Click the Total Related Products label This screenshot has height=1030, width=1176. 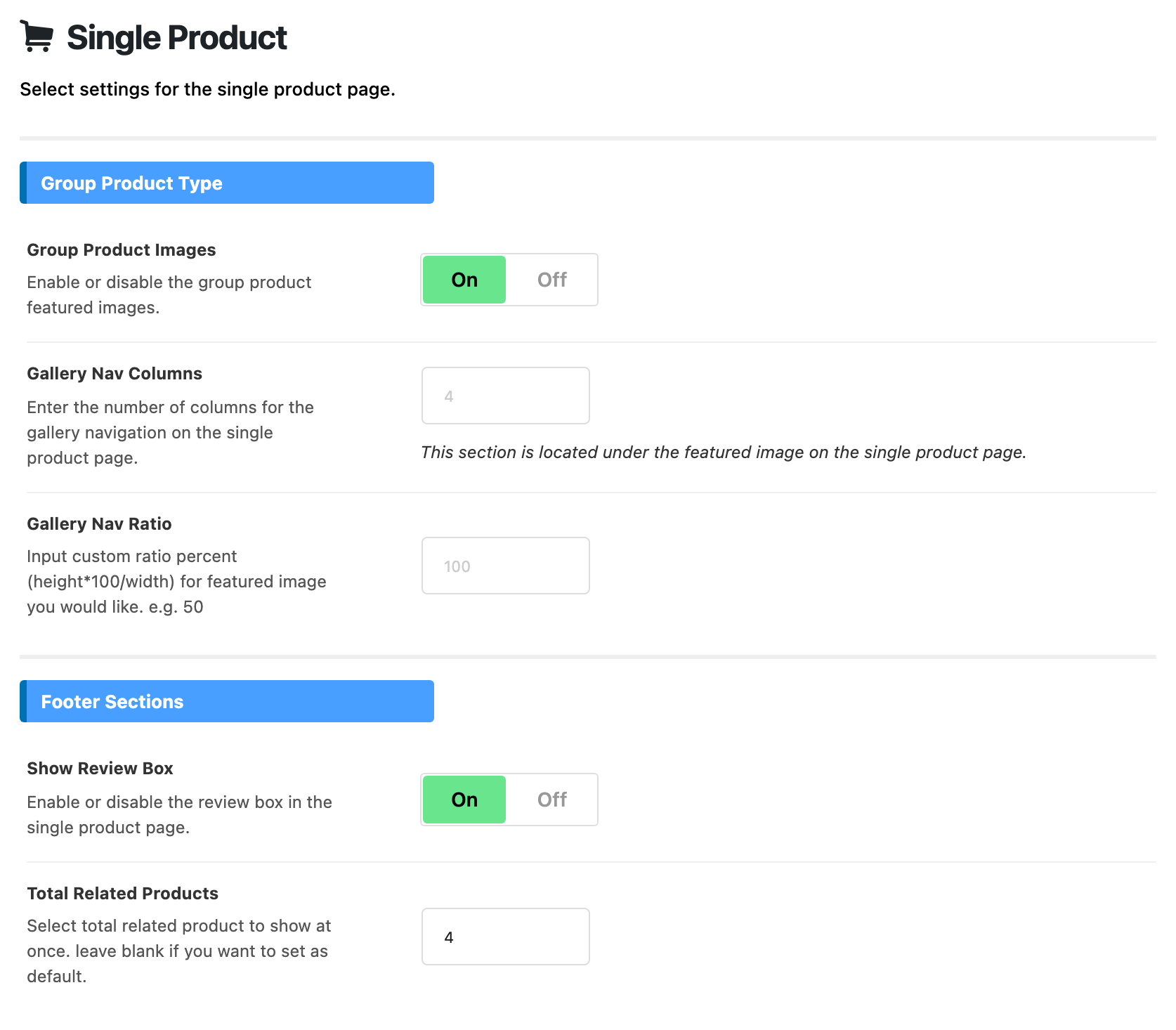point(123,894)
